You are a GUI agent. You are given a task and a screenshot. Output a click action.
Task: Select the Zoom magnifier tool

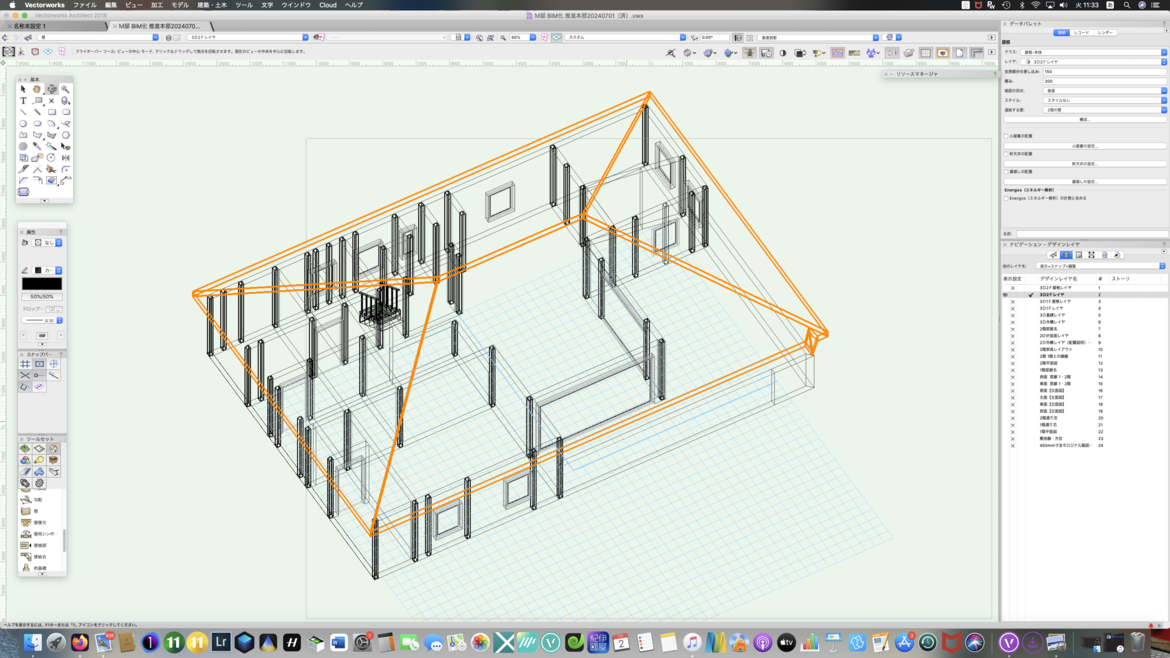click(x=65, y=89)
